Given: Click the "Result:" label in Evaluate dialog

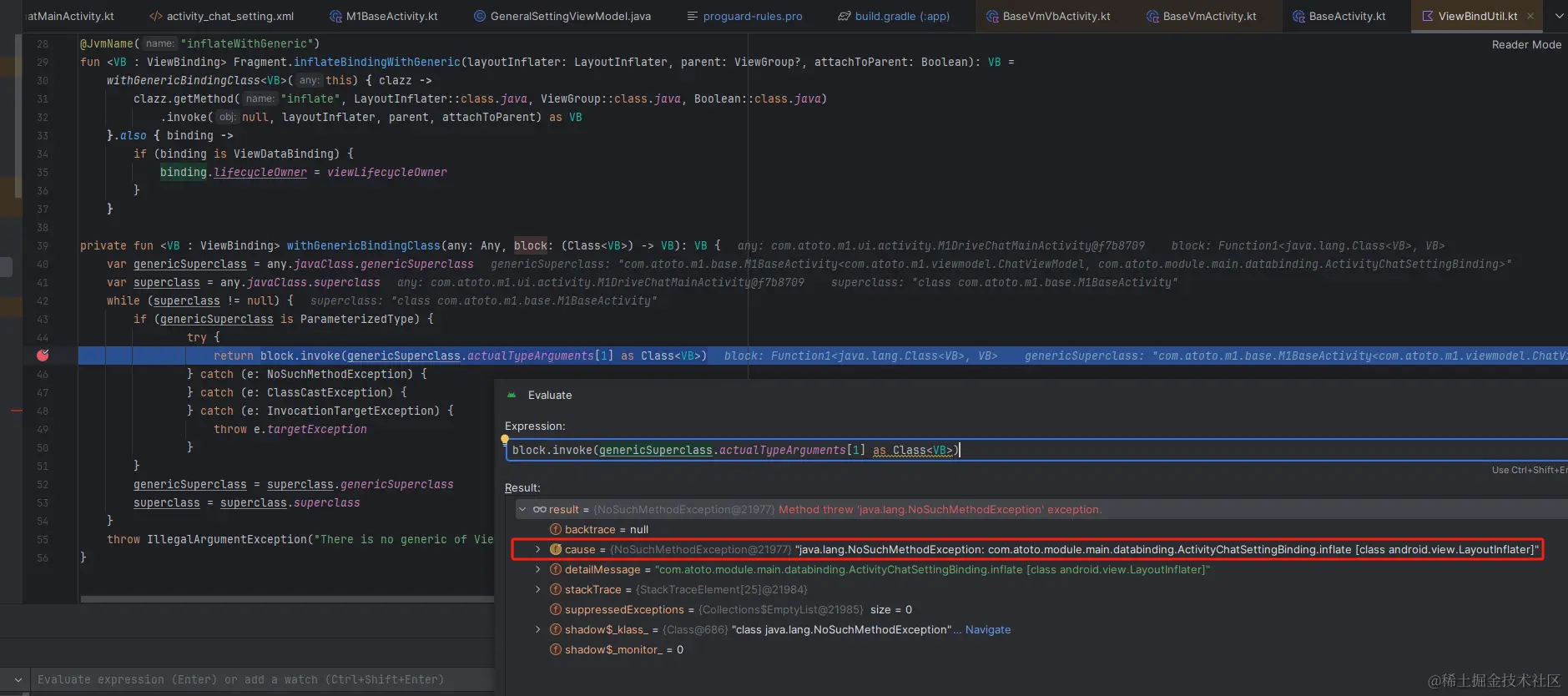Looking at the screenshot, I should coord(522,487).
